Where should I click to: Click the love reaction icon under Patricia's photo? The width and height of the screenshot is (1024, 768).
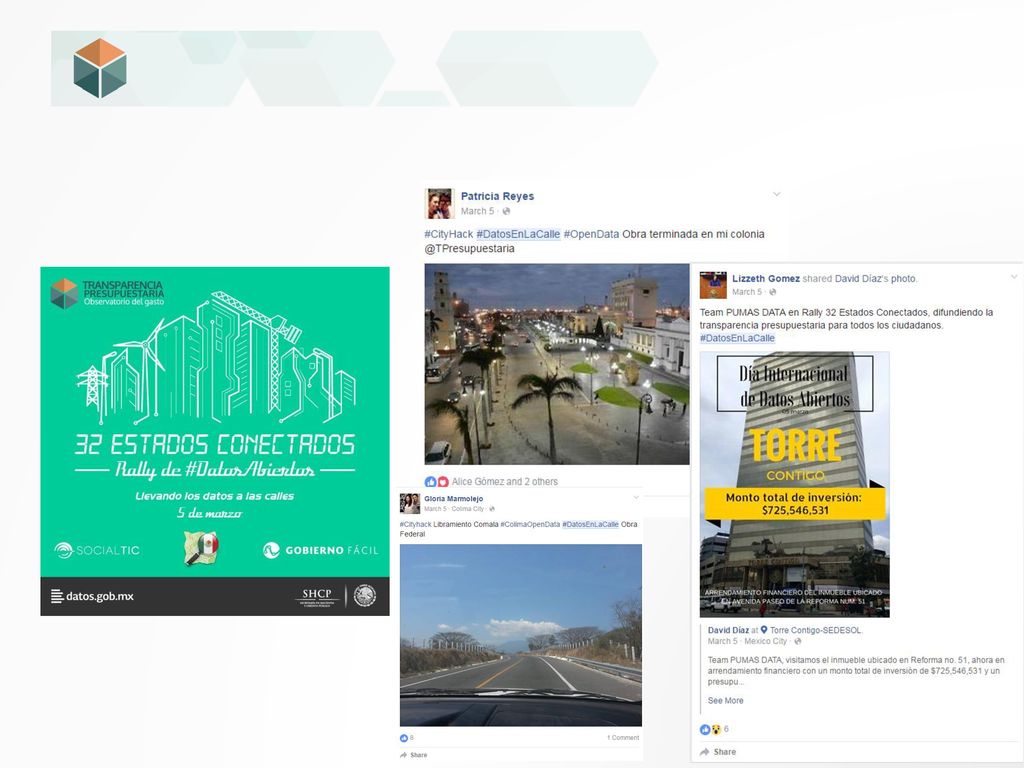[443, 482]
